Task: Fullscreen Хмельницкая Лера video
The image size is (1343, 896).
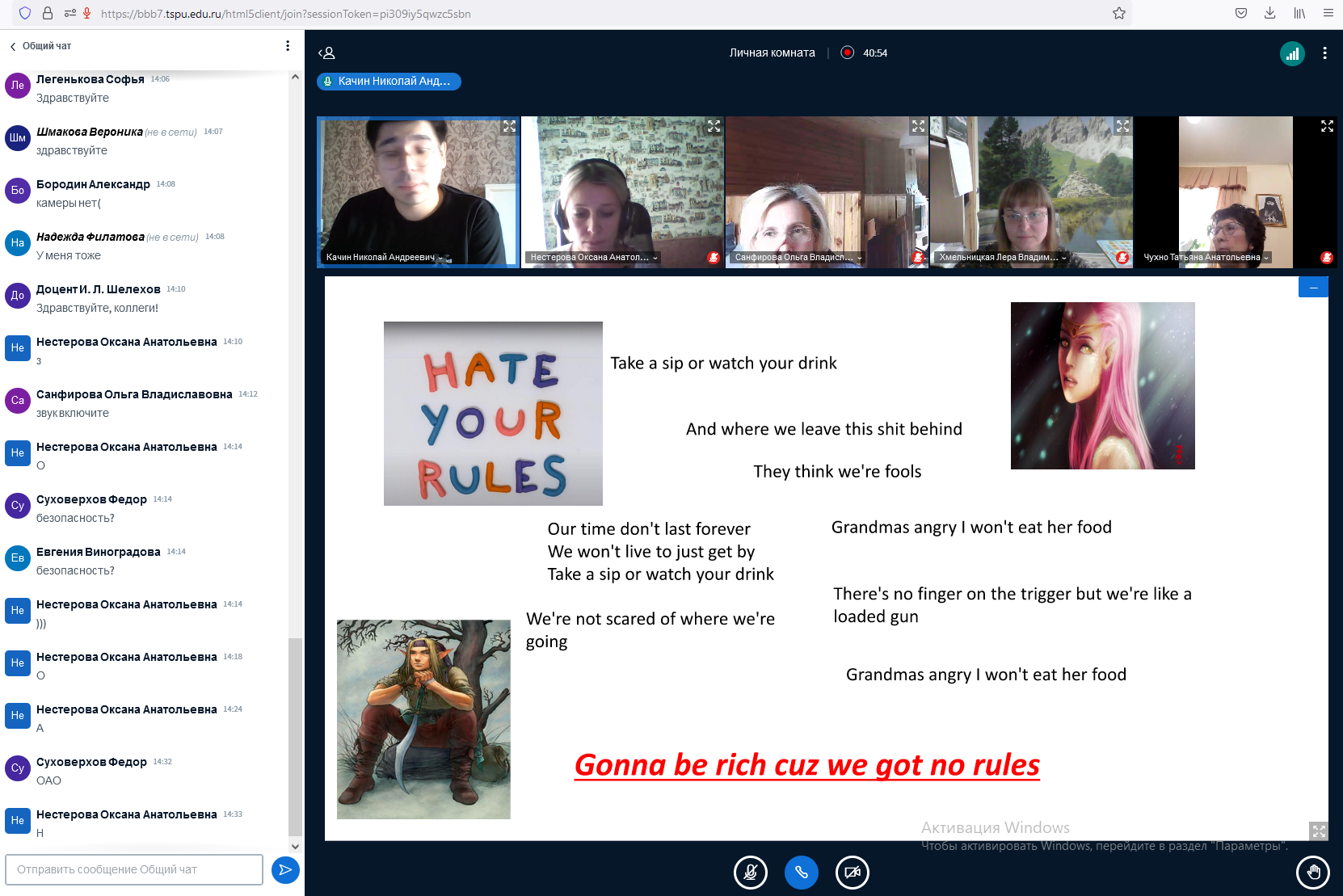Action: click(x=1122, y=127)
